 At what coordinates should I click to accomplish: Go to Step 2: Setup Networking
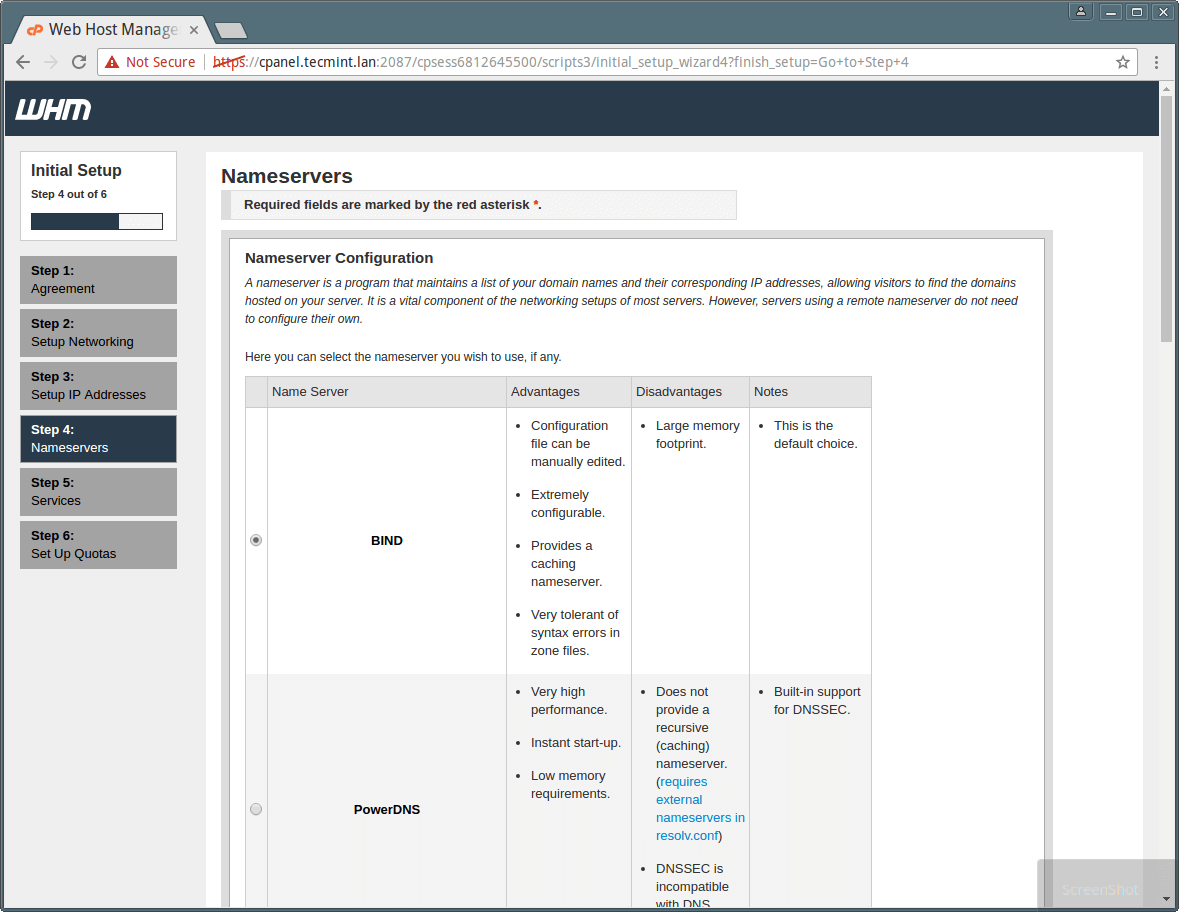tap(99, 333)
